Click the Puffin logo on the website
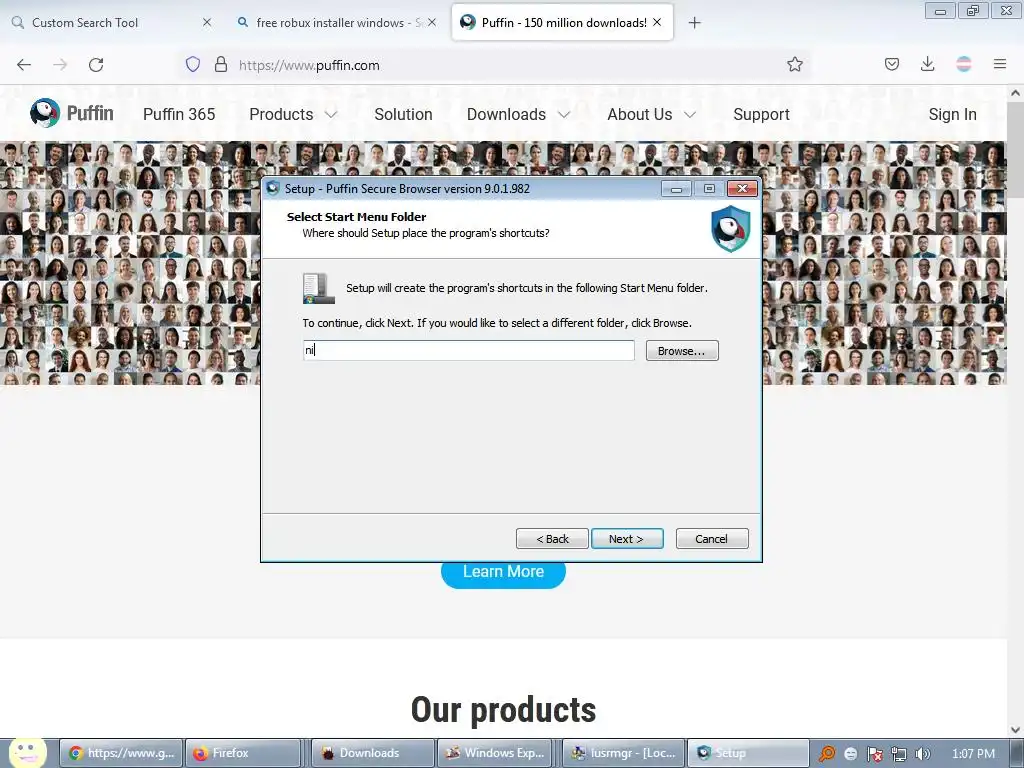The width and height of the screenshot is (1024, 768). point(72,114)
